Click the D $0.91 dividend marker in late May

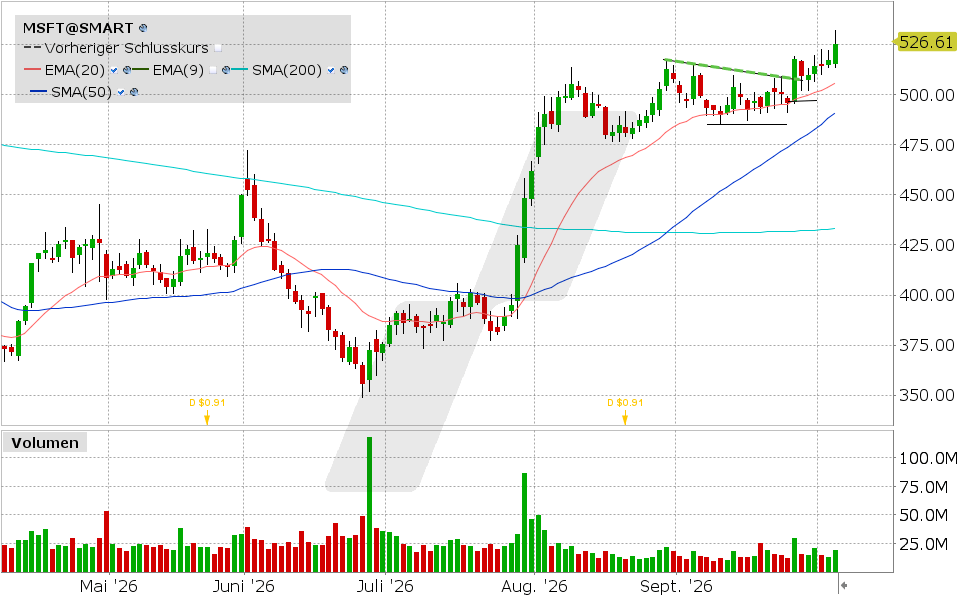(207, 411)
